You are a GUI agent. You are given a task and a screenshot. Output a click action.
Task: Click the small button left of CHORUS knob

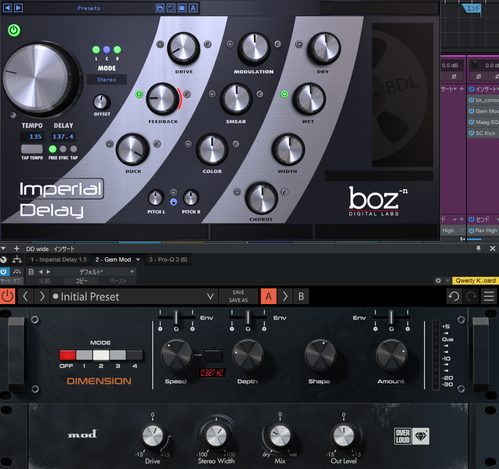point(237,192)
